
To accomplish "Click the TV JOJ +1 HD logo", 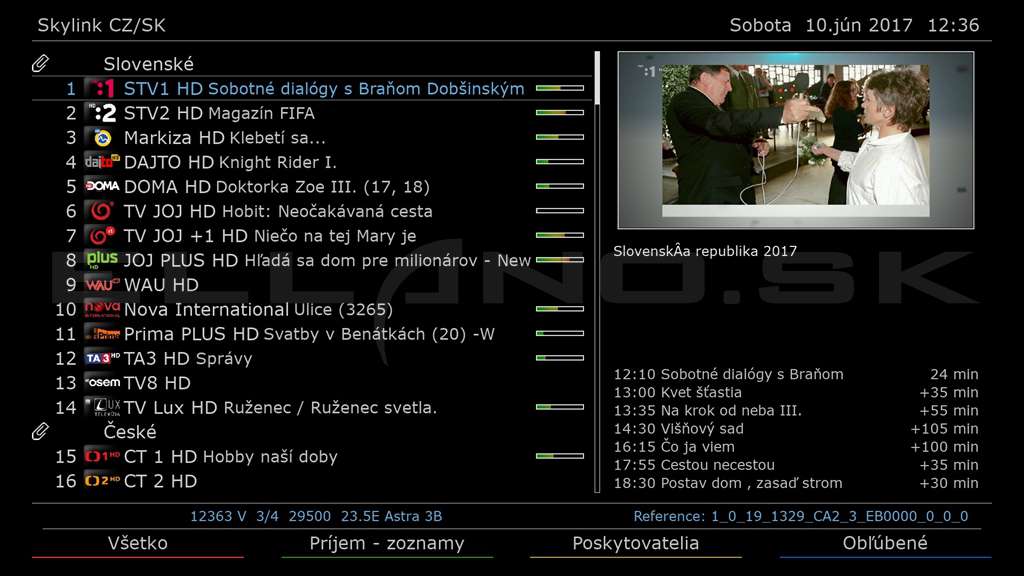I will (102, 236).
